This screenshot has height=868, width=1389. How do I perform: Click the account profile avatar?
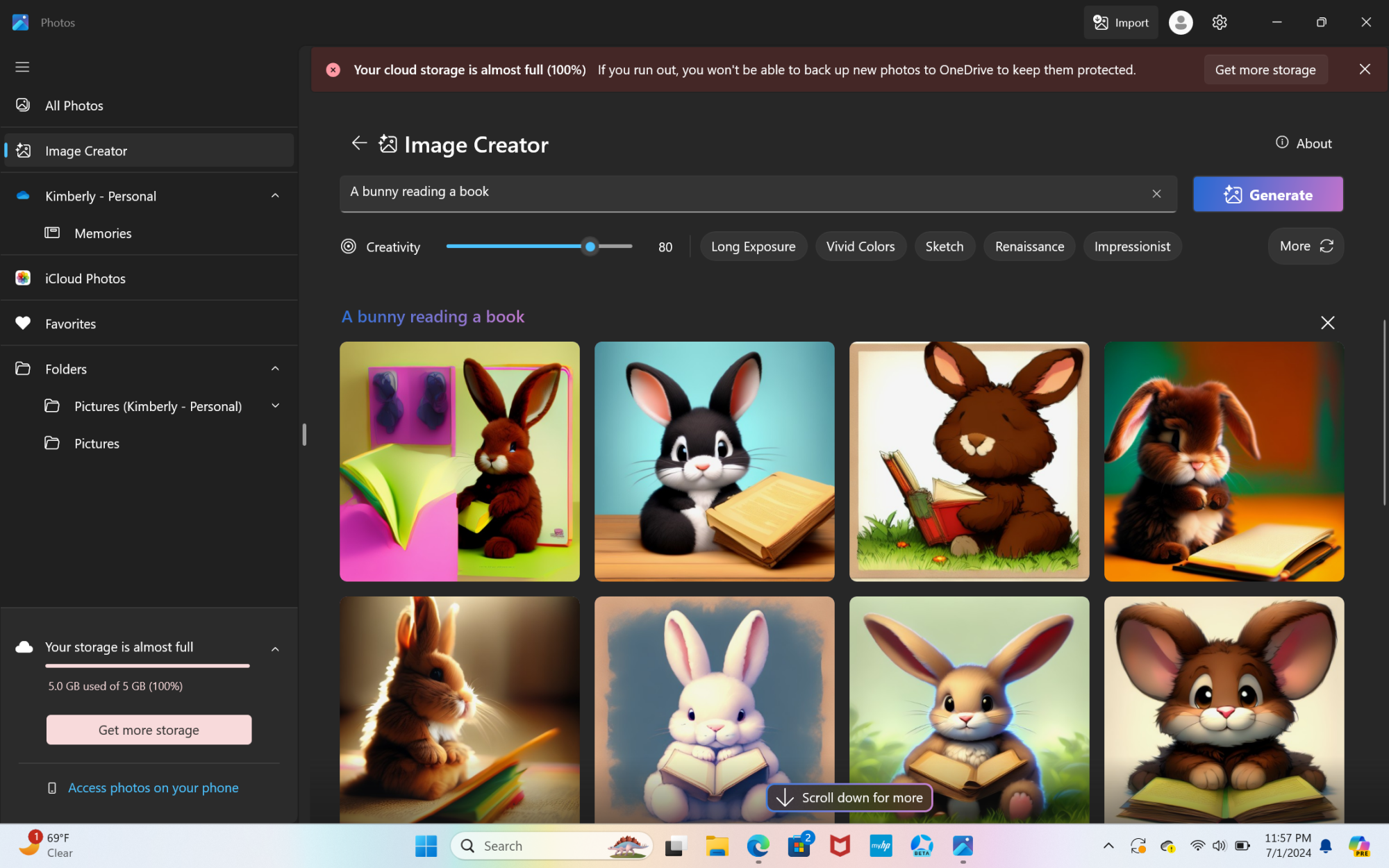point(1180,23)
